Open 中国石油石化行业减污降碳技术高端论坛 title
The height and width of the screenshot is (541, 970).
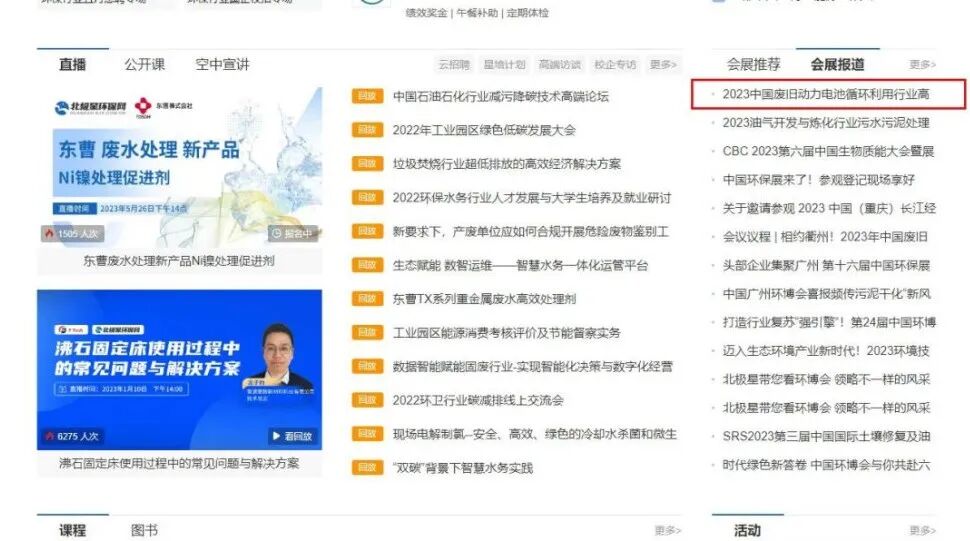(x=500, y=96)
